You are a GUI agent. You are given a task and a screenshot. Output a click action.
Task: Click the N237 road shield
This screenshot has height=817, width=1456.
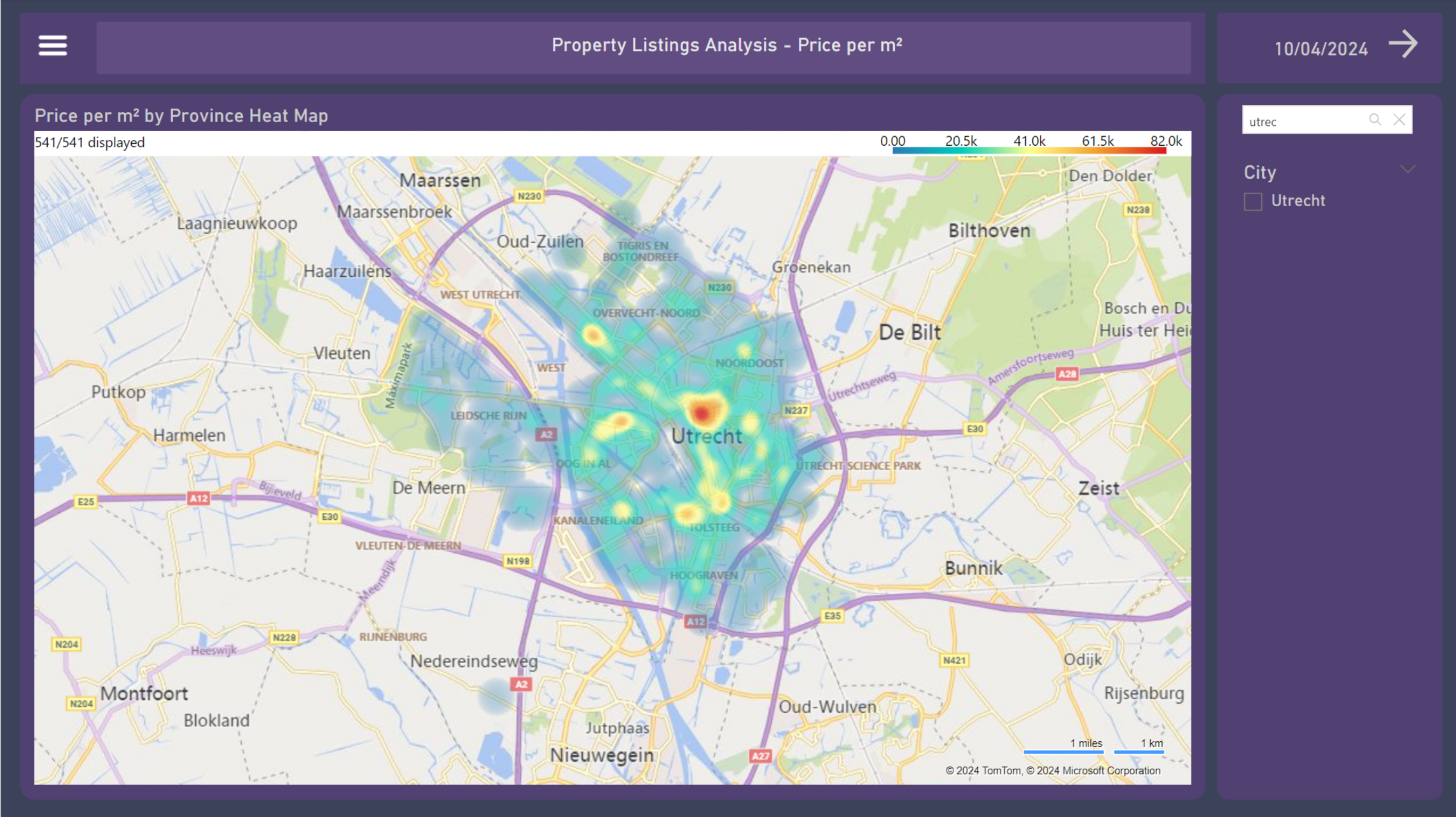[x=796, y=410]
